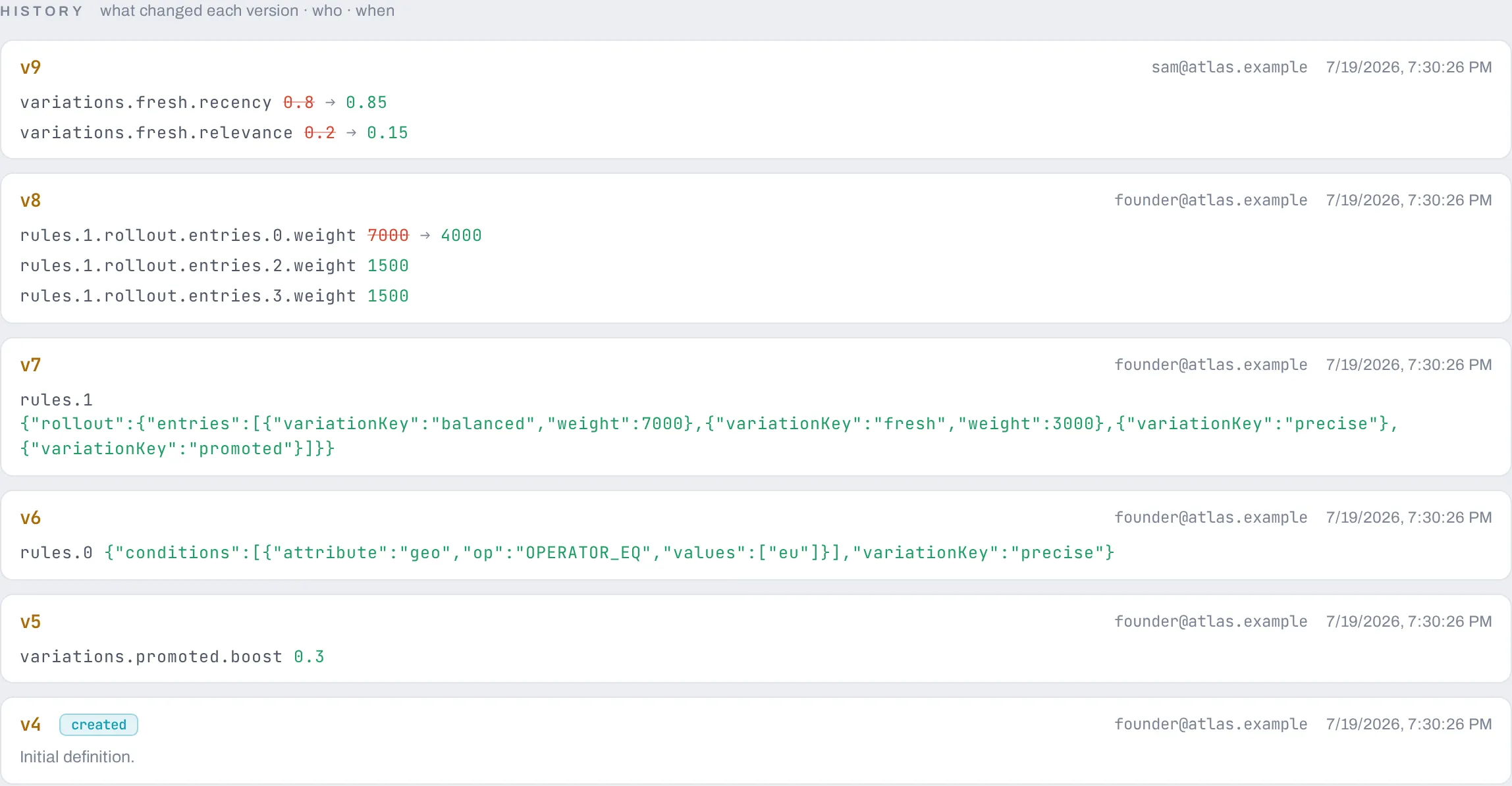Select the v6 version label
Screen dimensions: 1512x786
coord(30,517)
